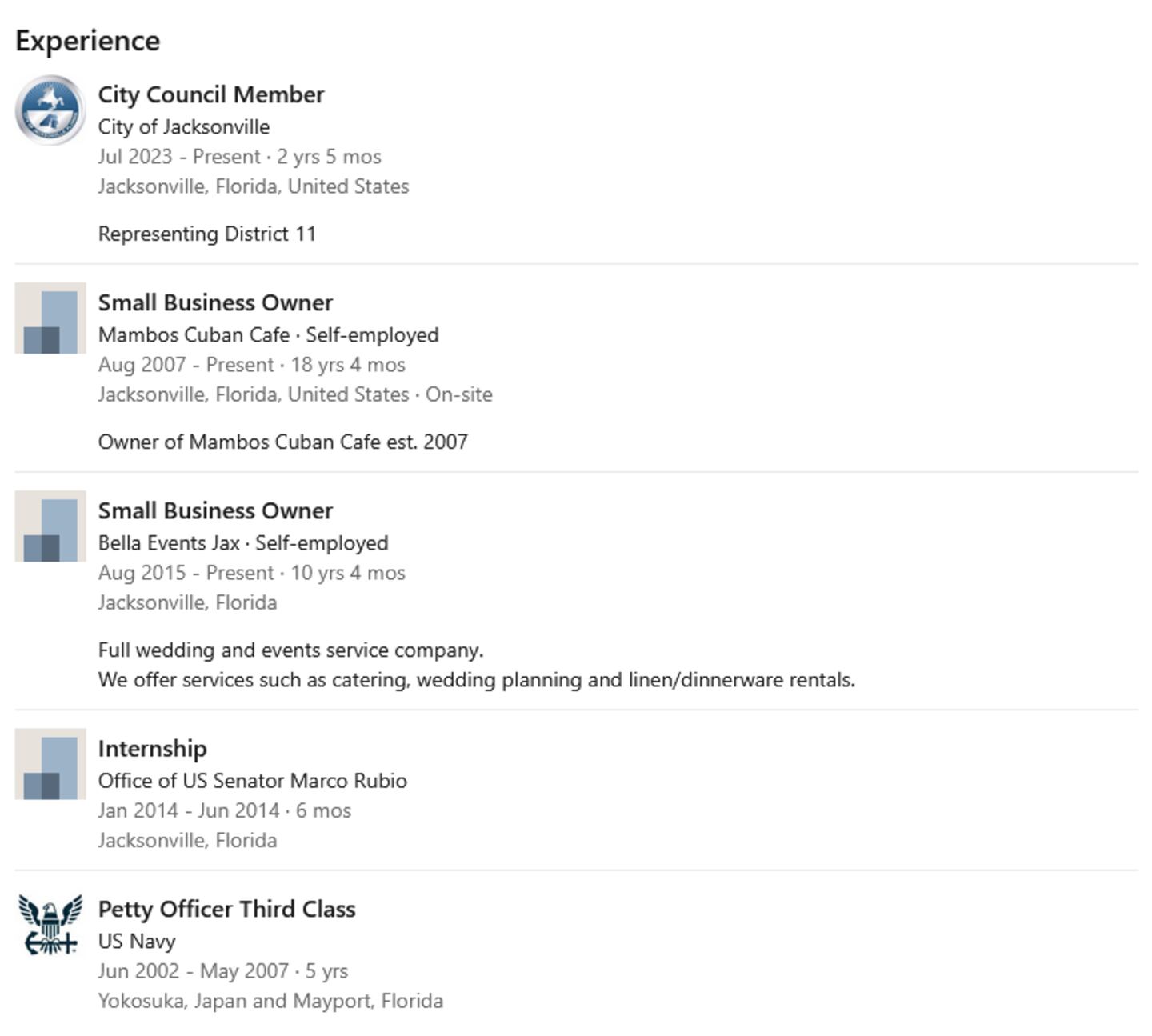Image resolution: width=1152 pixels, height=1036 pixels.
Task: Click the Experience section heading
Action: [x=88, y=41]
